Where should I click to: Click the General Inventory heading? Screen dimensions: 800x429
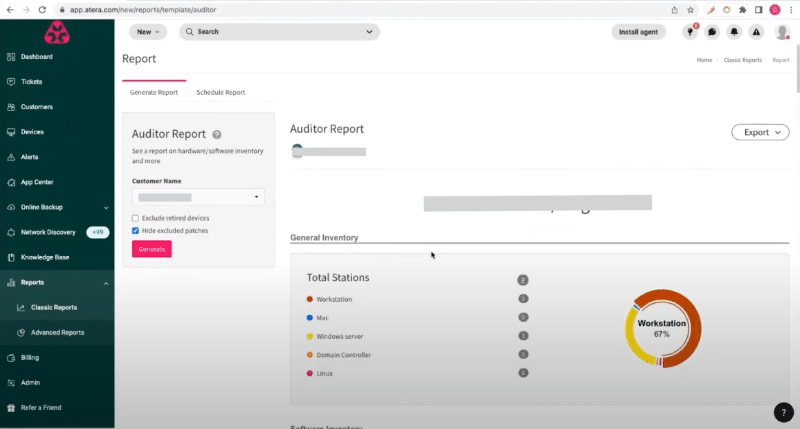coord(324,238)
